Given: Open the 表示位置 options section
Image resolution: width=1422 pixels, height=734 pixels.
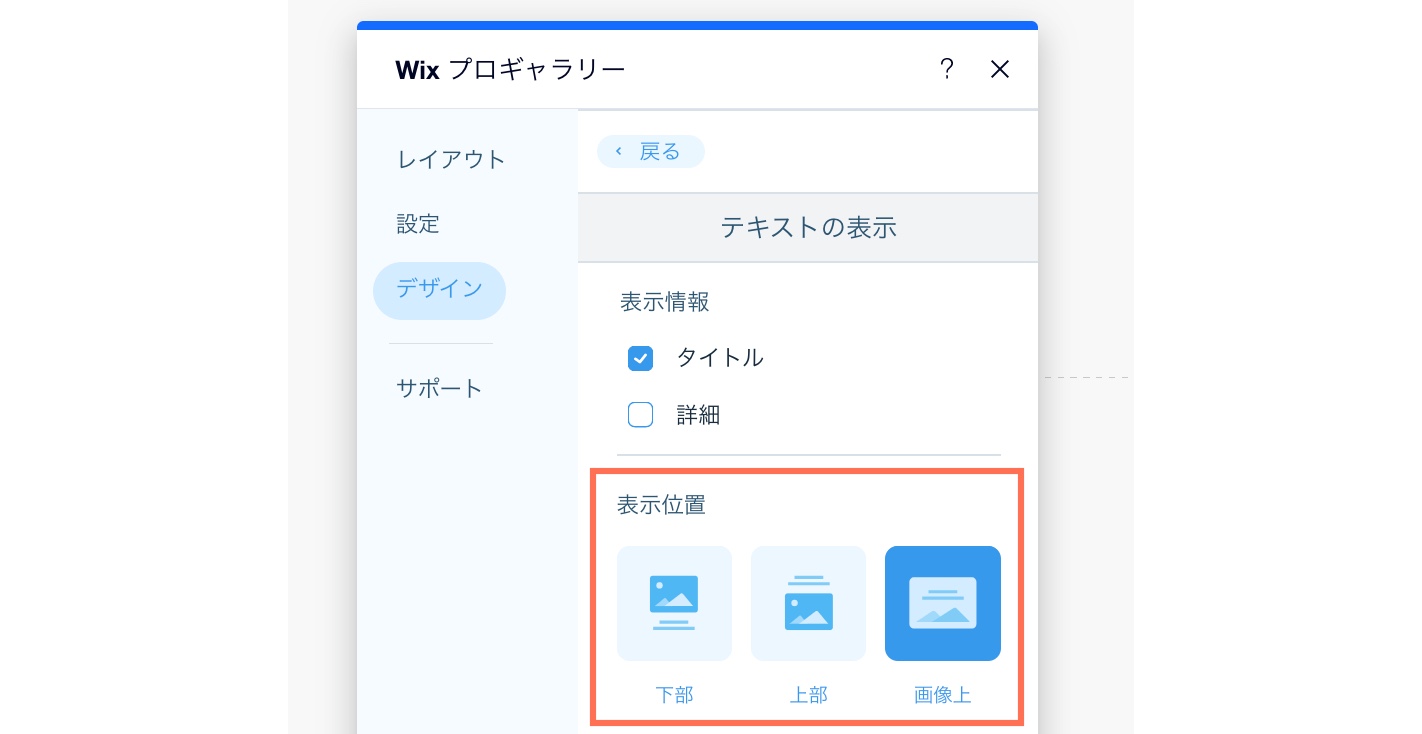Looking at the screenshot, I should (661, 505).
